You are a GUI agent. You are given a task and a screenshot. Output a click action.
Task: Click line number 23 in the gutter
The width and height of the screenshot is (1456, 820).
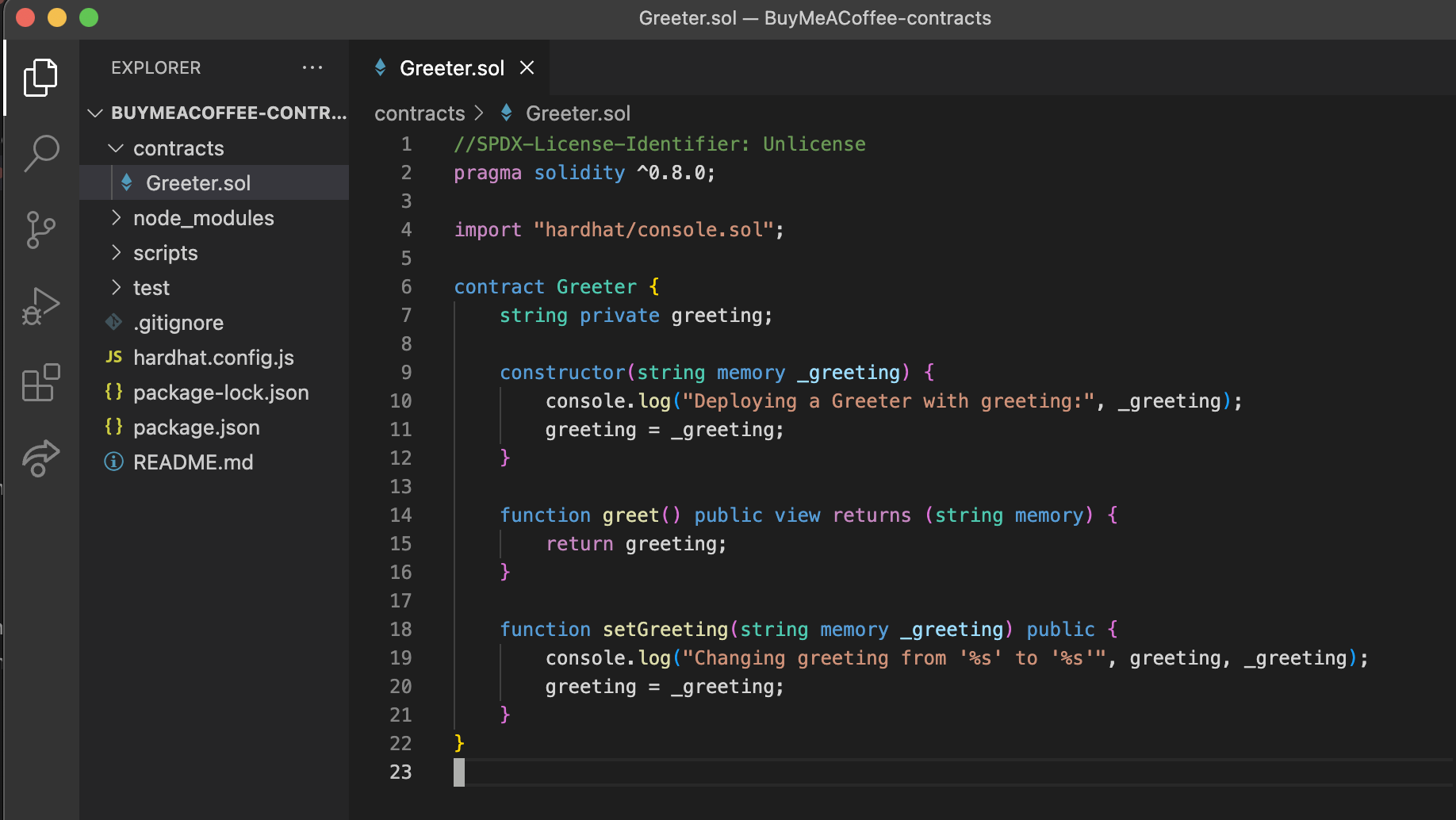click(x=400, y=772)
